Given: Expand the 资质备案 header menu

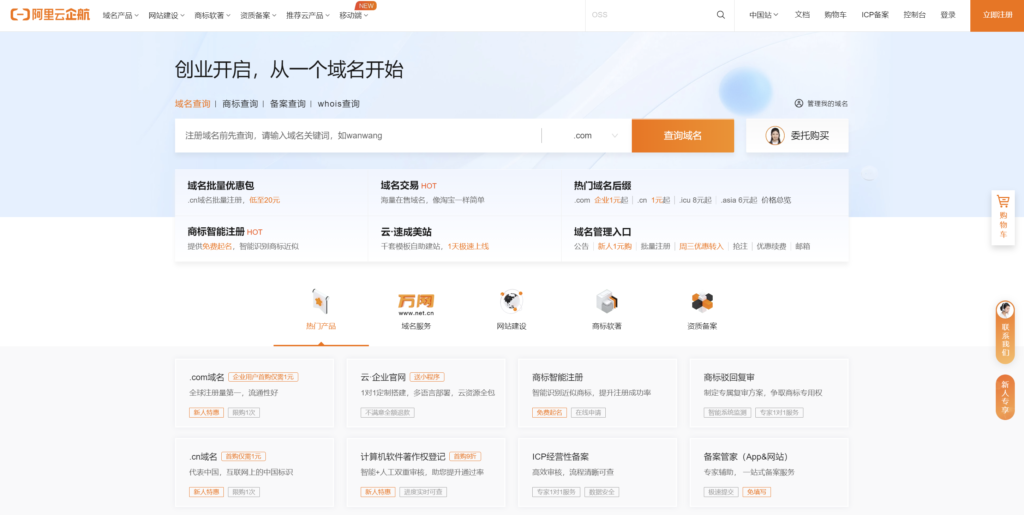Looking at the screenshot, I should (258, 15).
